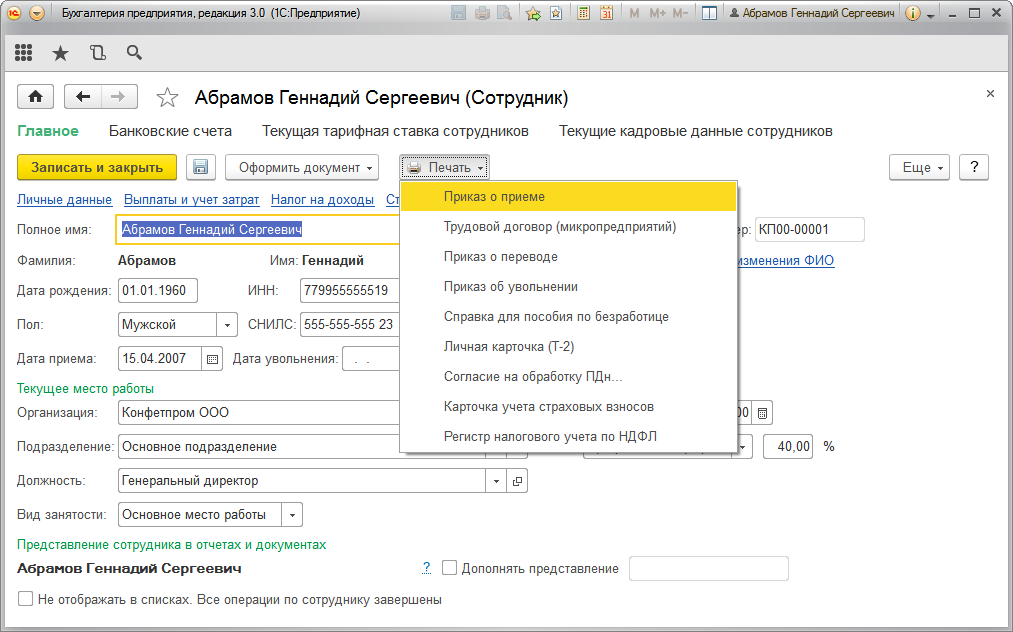Expand the Пол dropdown
The height and width of the screenshot is (632, 1013).
[x=227, y=324]
